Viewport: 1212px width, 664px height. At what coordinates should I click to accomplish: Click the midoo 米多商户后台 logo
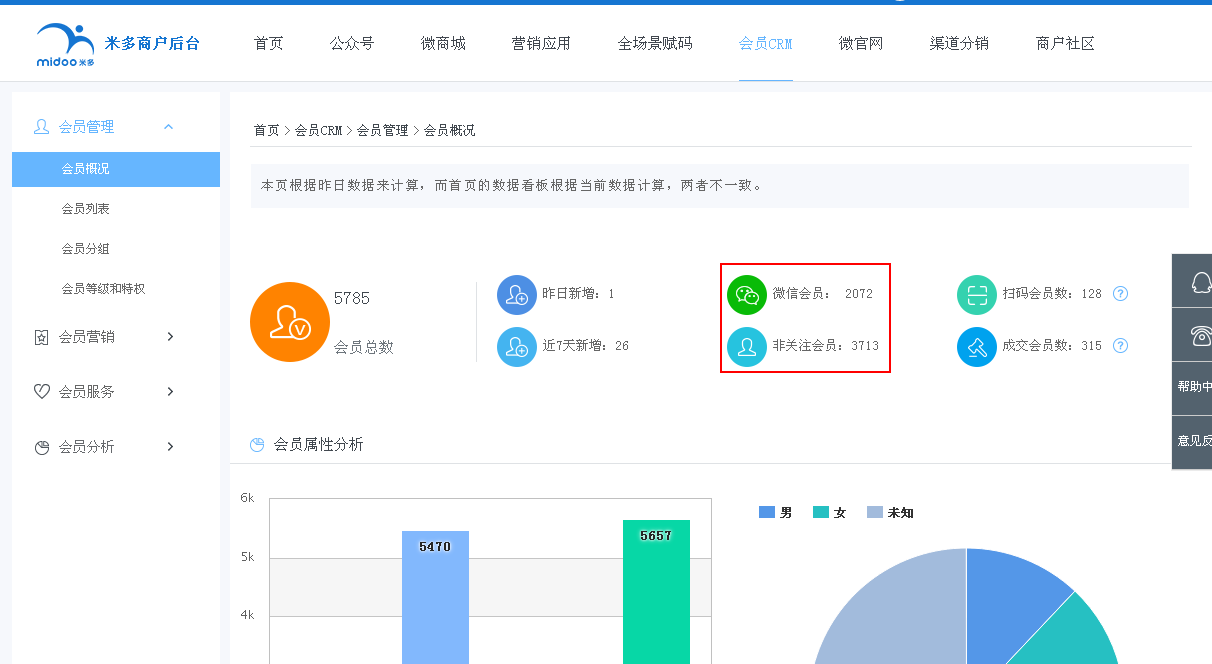[x=118, y=44]
